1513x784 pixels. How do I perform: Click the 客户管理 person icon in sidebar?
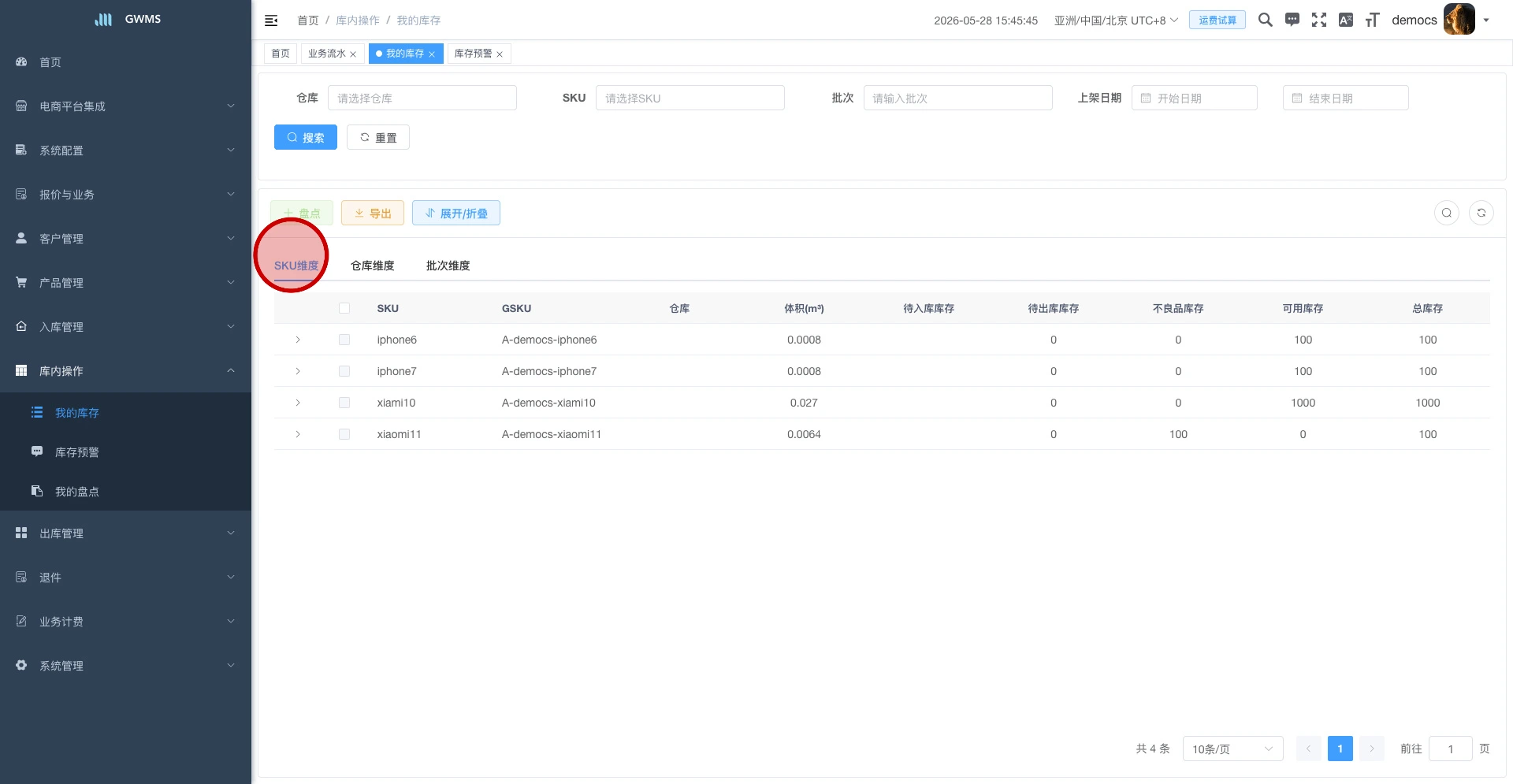point(21,238)
